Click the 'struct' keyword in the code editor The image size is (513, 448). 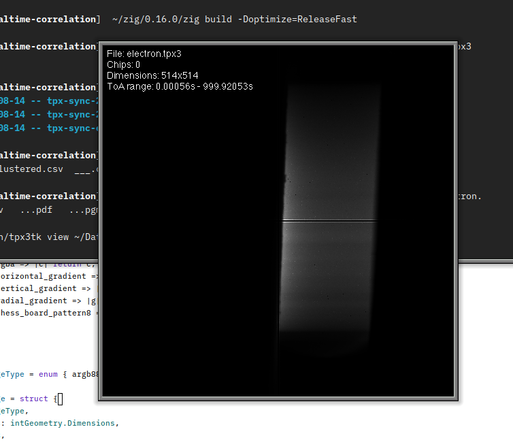[x=34, y=399]
